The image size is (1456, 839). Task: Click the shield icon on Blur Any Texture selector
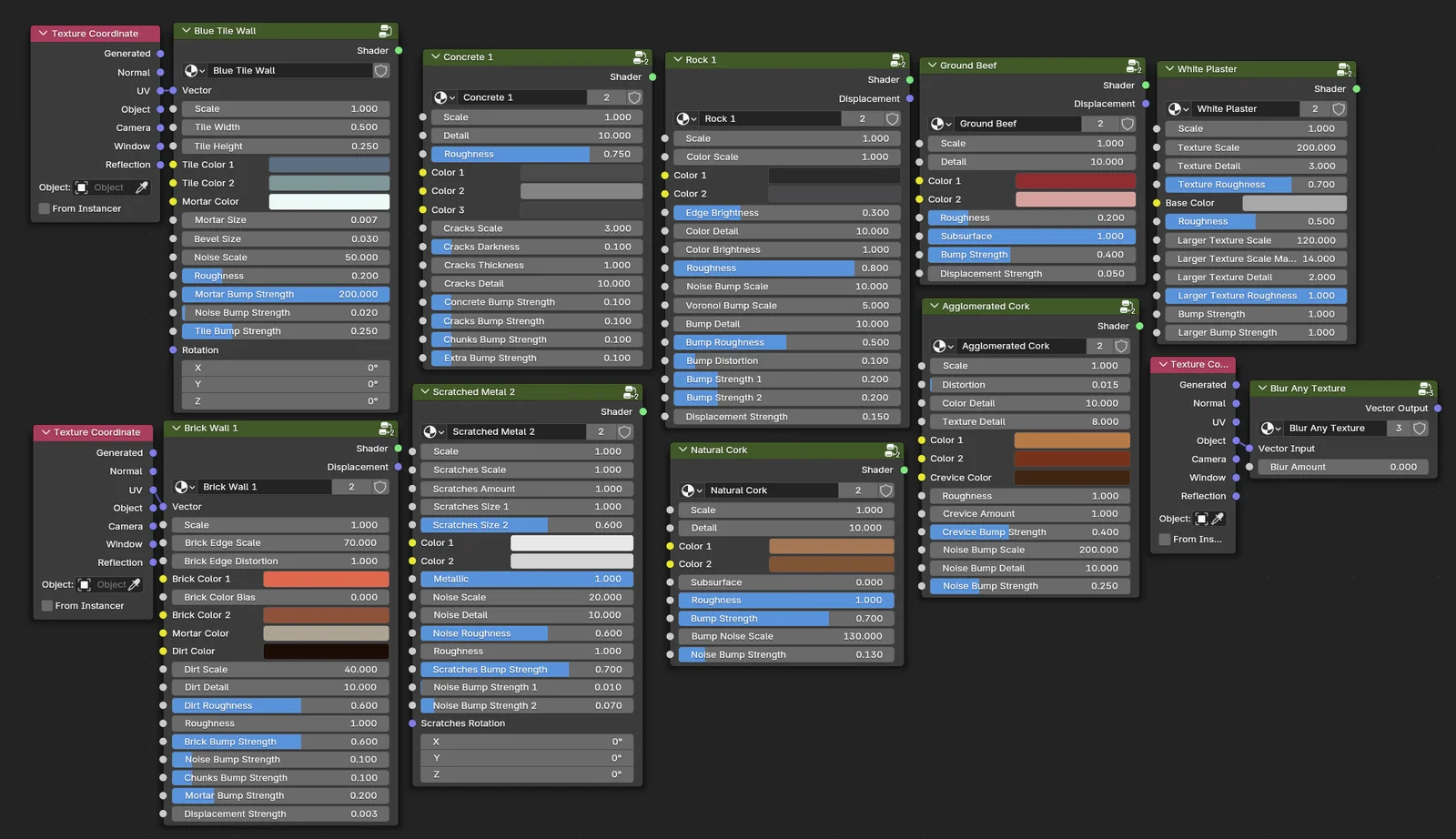click(x=1419, y=428)
